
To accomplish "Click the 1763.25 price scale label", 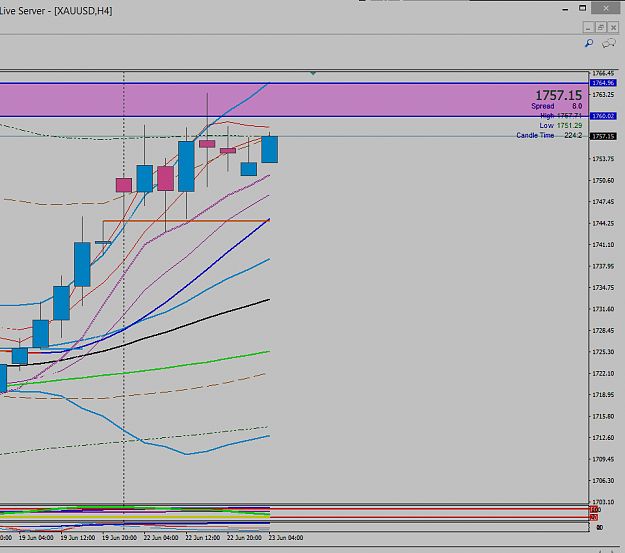I will pos(603,95).
